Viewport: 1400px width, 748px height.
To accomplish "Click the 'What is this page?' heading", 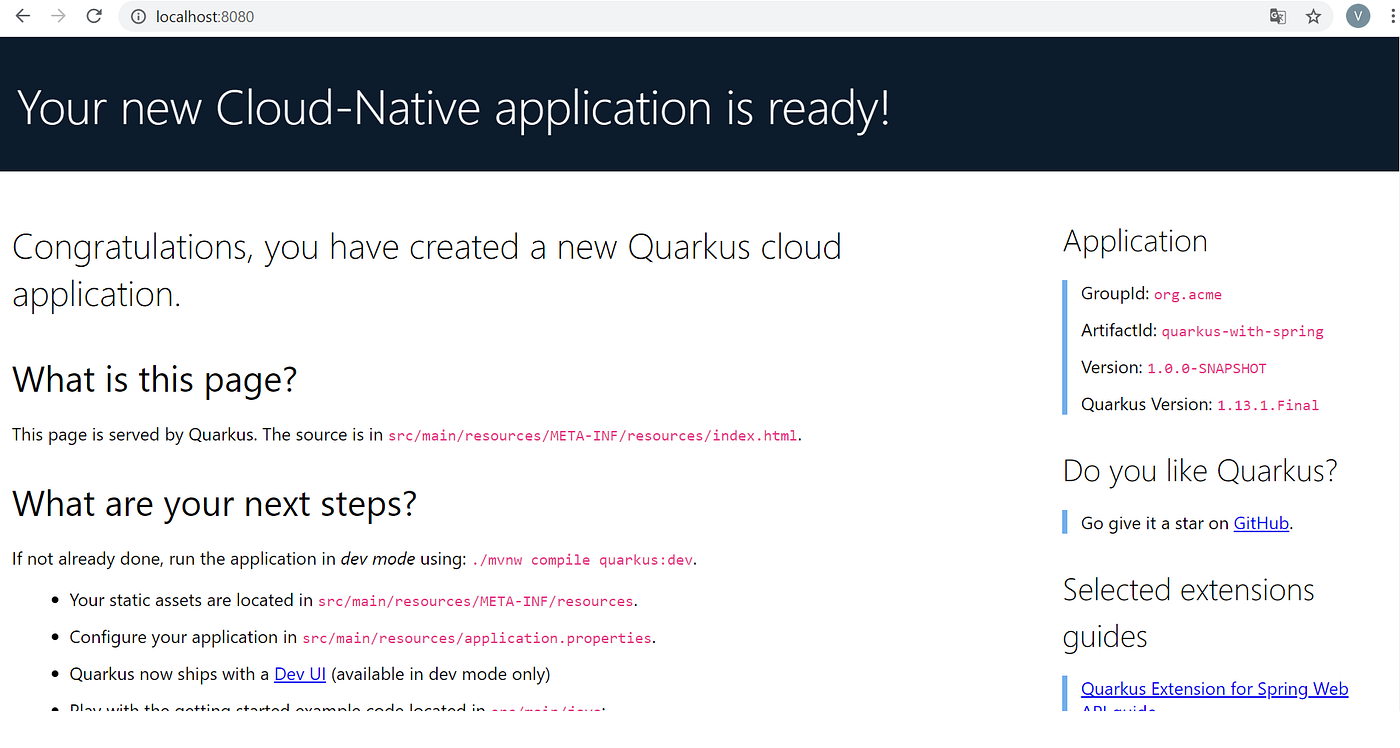I will tap(155, 380).
